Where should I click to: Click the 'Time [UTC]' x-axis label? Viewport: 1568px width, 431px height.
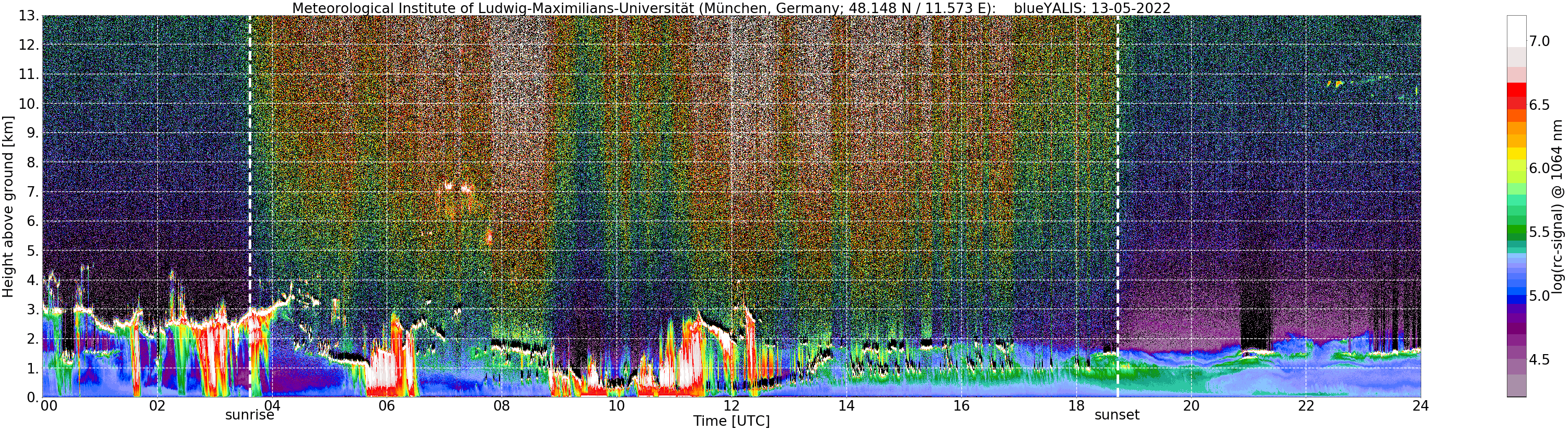tap(731, 421)
